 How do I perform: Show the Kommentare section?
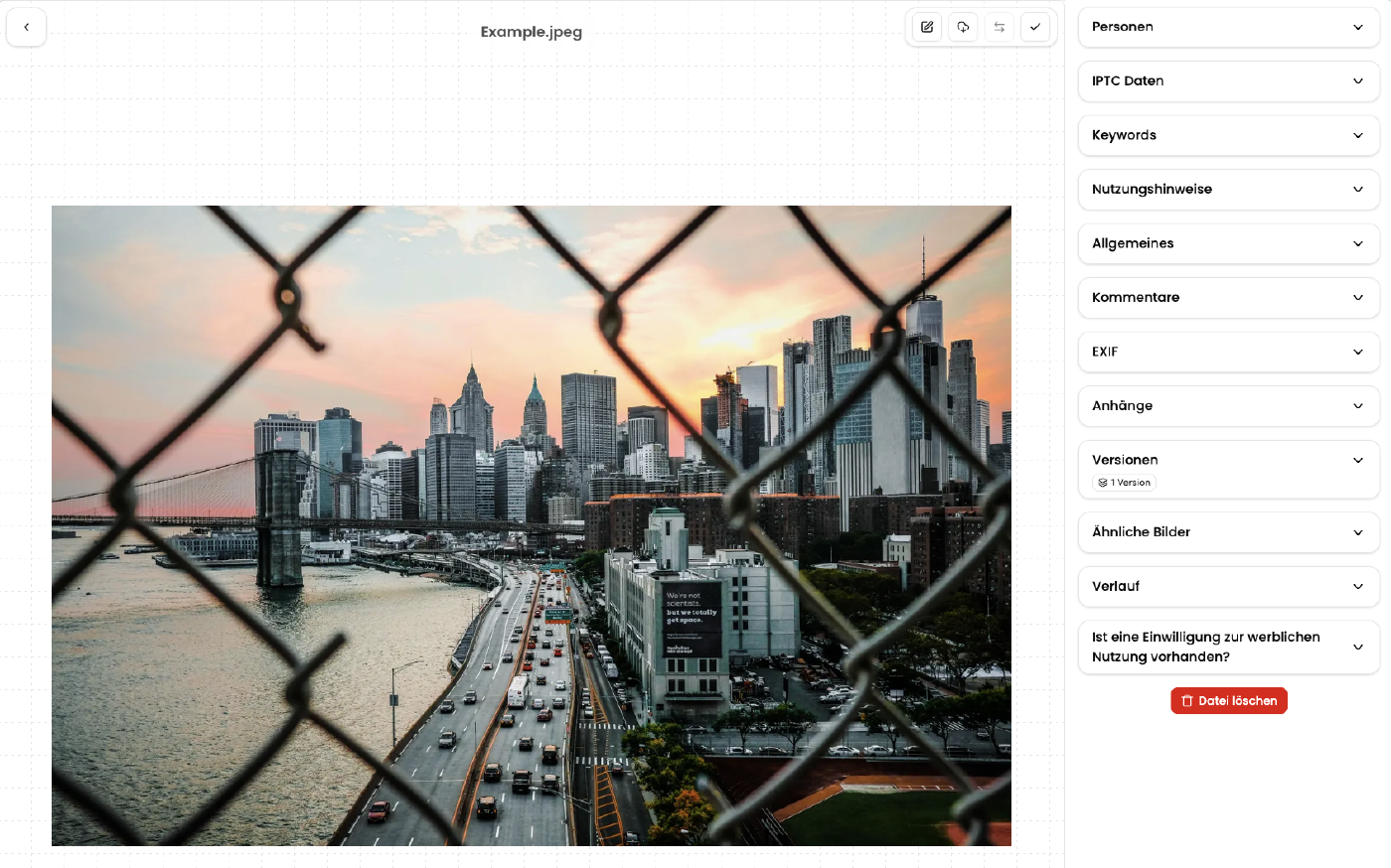[1228, 298]
